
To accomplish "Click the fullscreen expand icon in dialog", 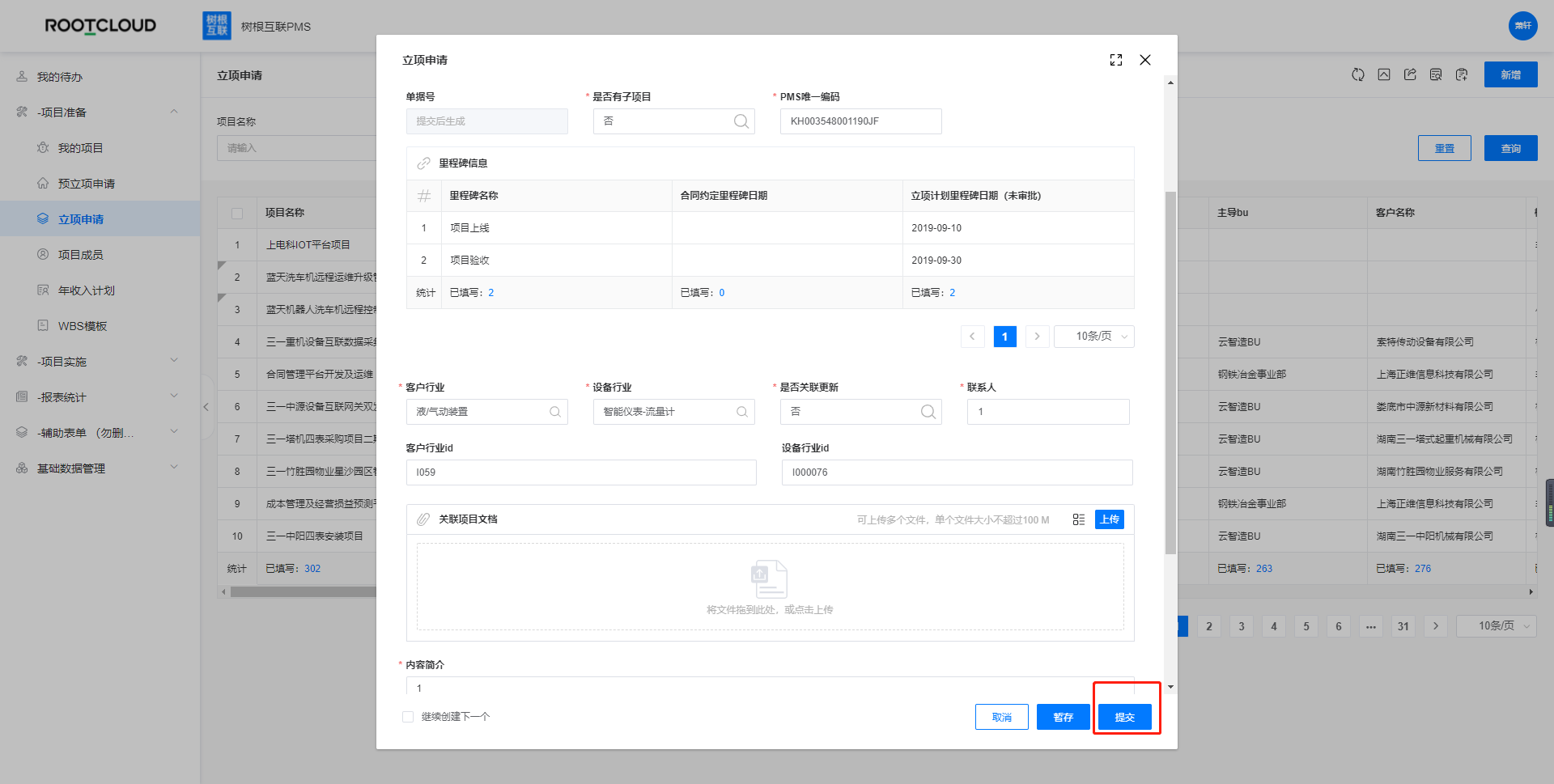I will click(x=1116, y=60).
